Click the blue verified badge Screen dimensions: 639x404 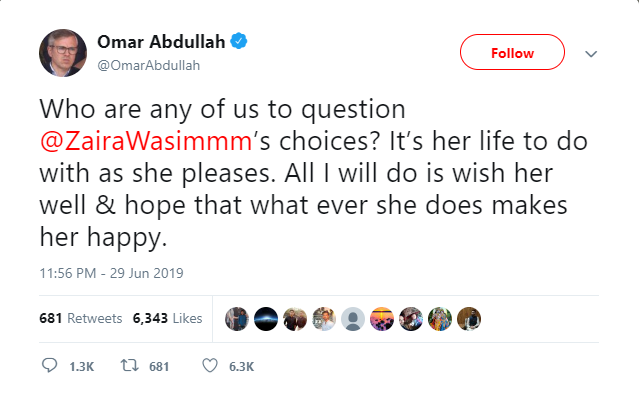tap(240, 41)
